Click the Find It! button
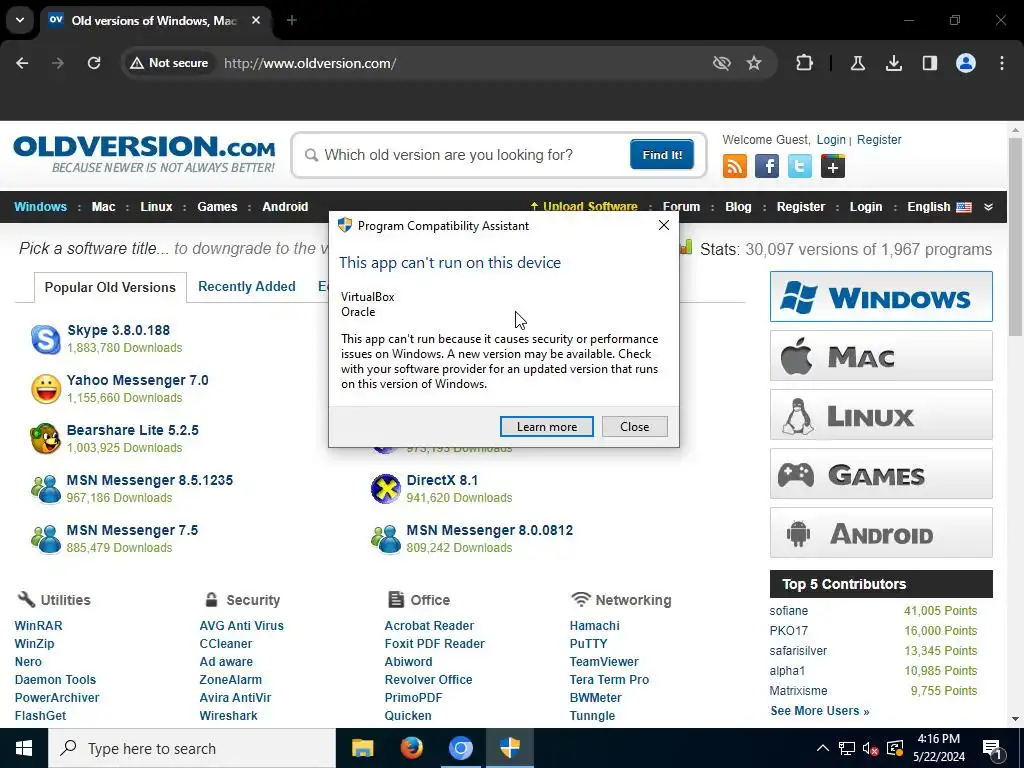This screenshot has height=768, width=1024. pos(662,155)
